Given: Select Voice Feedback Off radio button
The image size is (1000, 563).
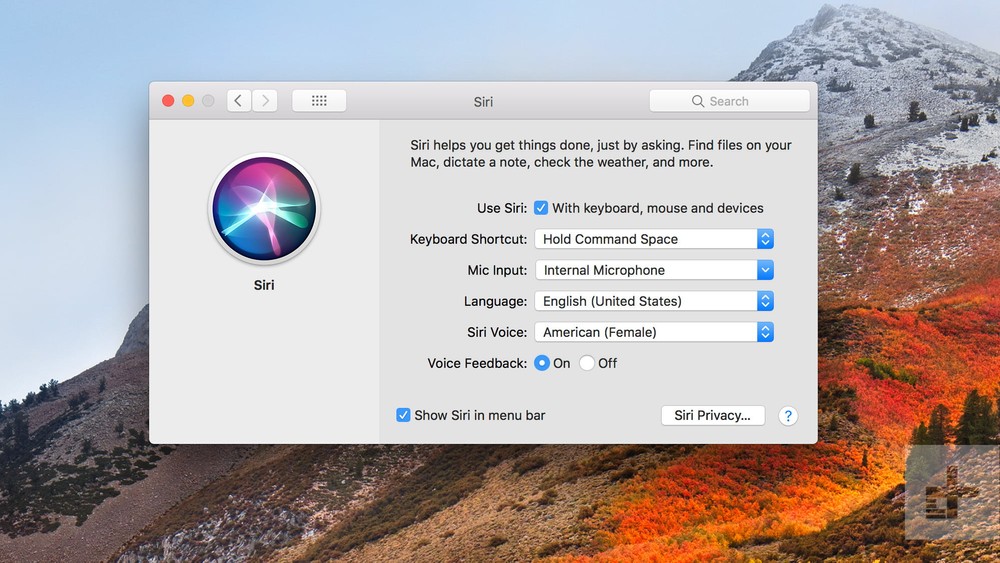Looking at the screenshot, I should tap(587, 363).
